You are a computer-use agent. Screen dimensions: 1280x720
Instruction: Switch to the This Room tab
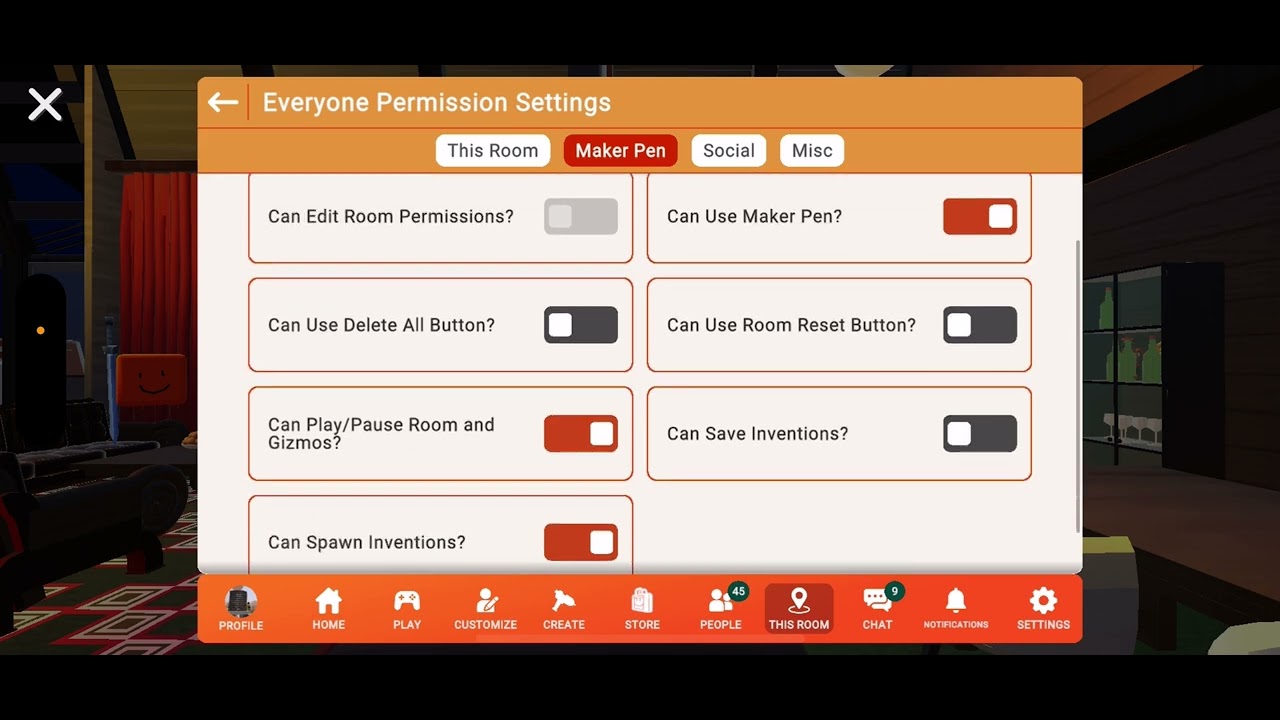[x=493, y=150]
